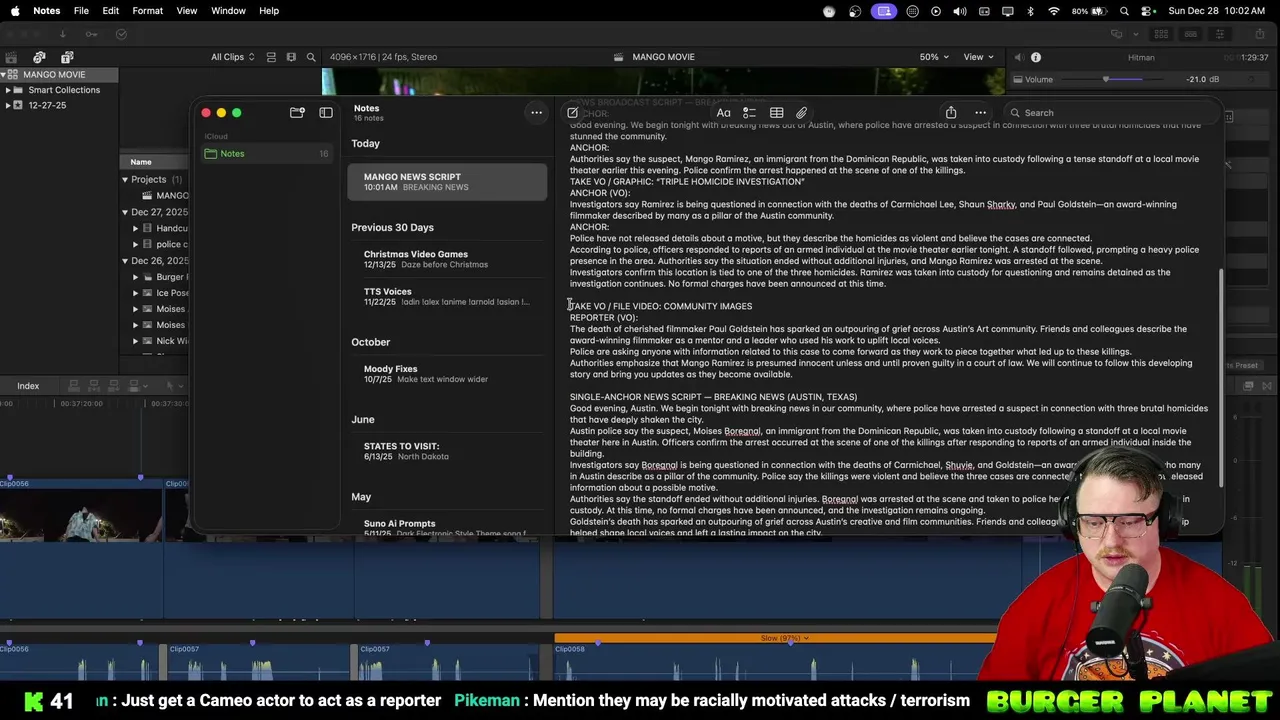This screenshot has width=1280, height=720.
Task: Select Clip0058 in the timeline
Action: [x=775, y=663]
